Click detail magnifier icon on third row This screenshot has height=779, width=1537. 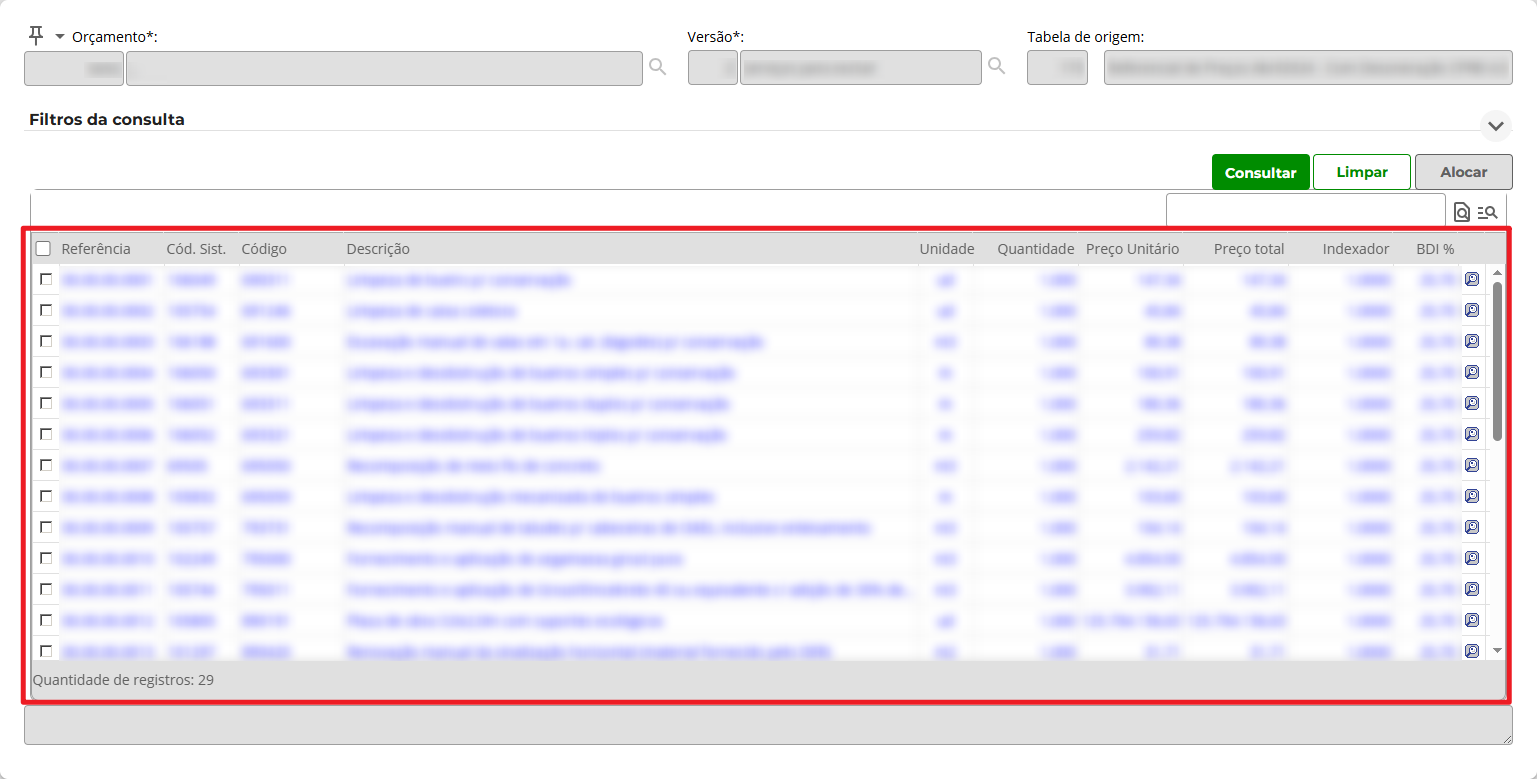(x=1472, y=342)
